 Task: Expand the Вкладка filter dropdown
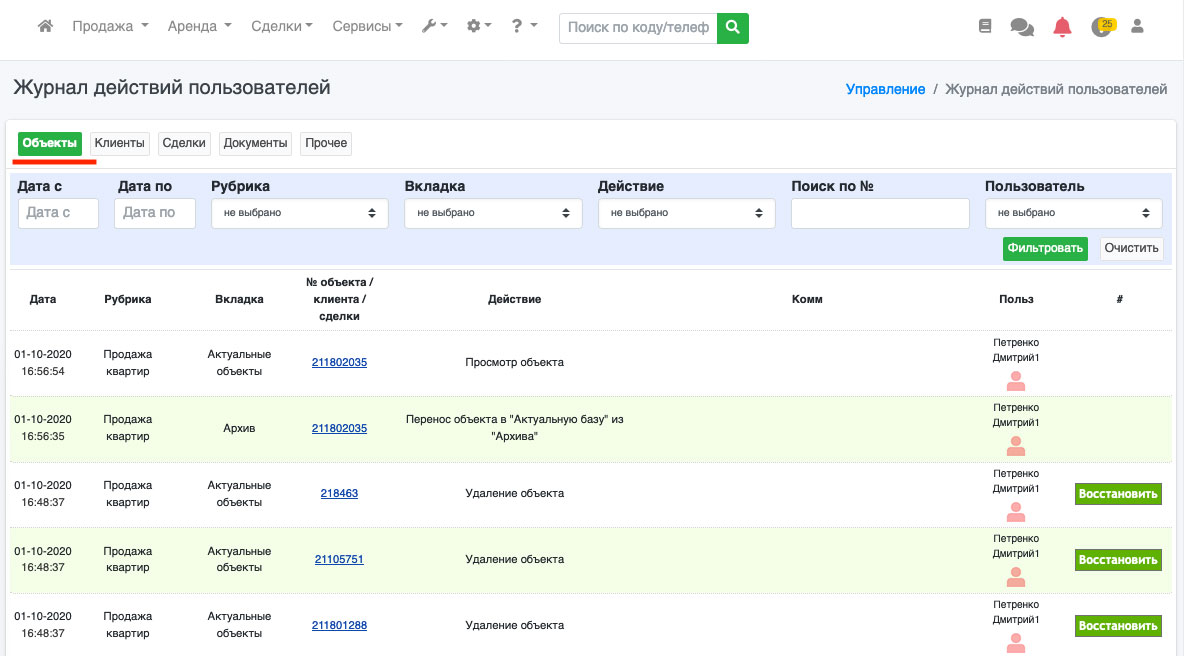(x=493, y=213)
